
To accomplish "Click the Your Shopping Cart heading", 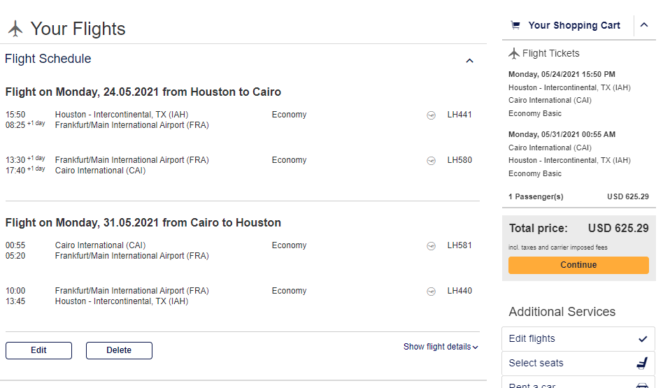I will pyautogui.click(x=574, y=25).
